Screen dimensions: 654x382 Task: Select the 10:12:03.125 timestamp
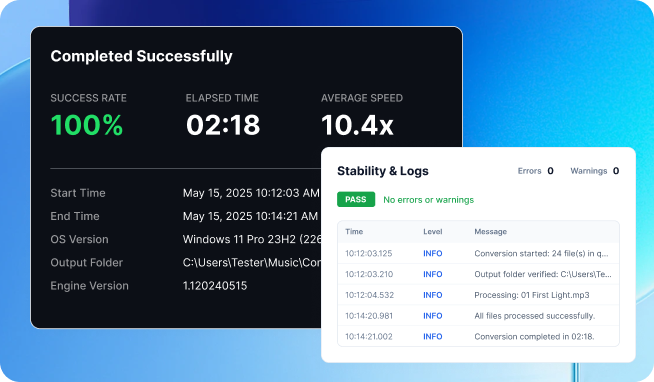point(369,253)
